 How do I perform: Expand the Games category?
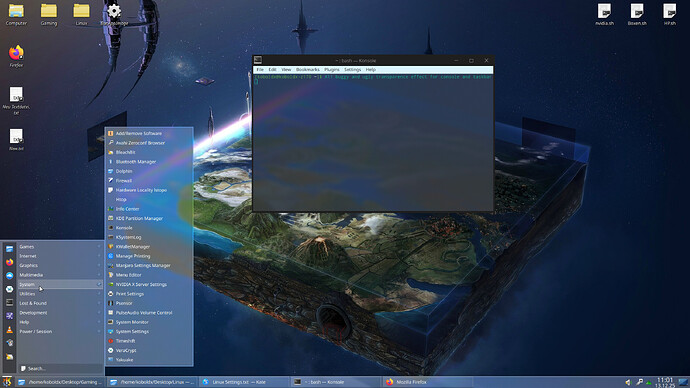[x=60, y=247]
